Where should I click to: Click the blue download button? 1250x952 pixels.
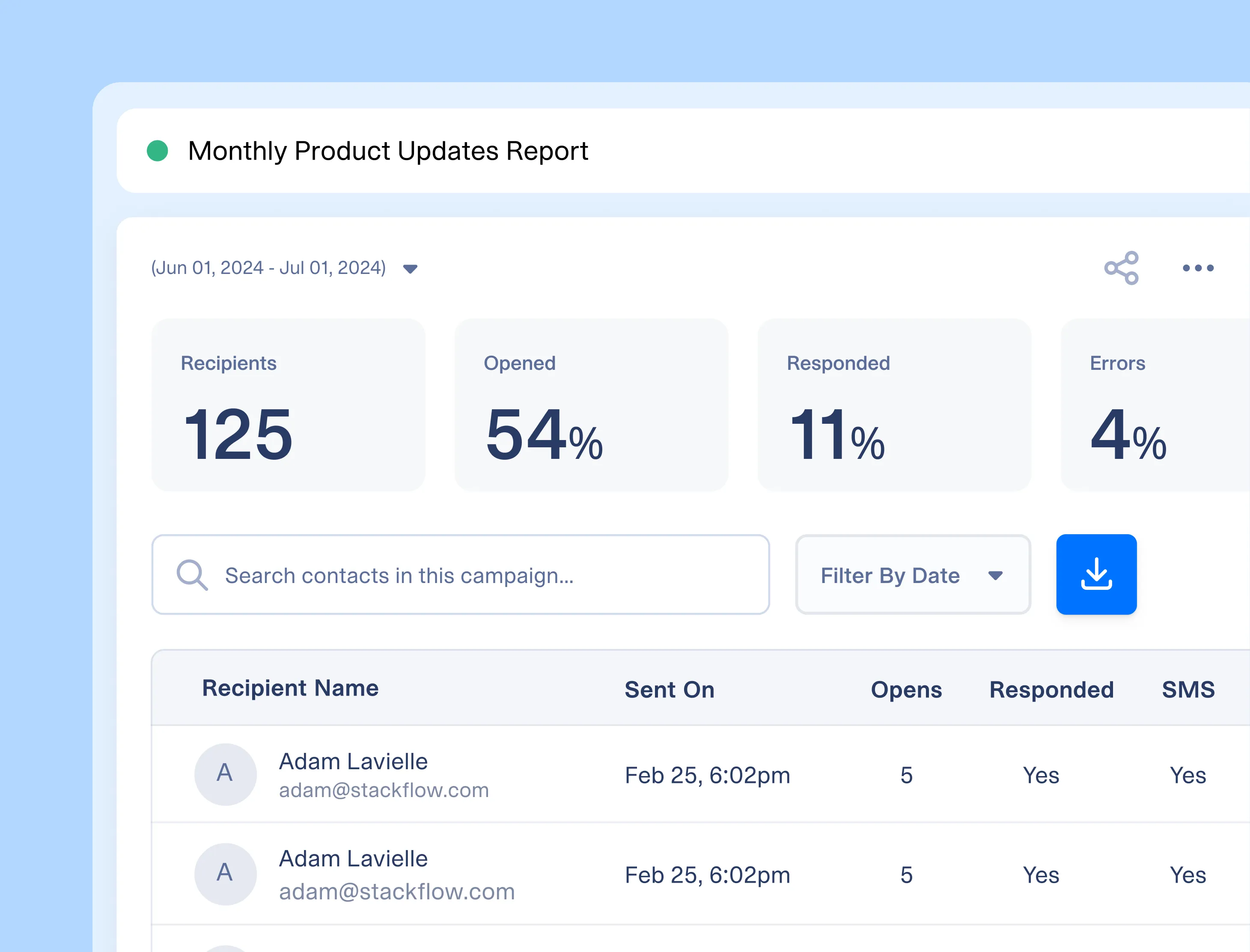[x=1096, y=574]
